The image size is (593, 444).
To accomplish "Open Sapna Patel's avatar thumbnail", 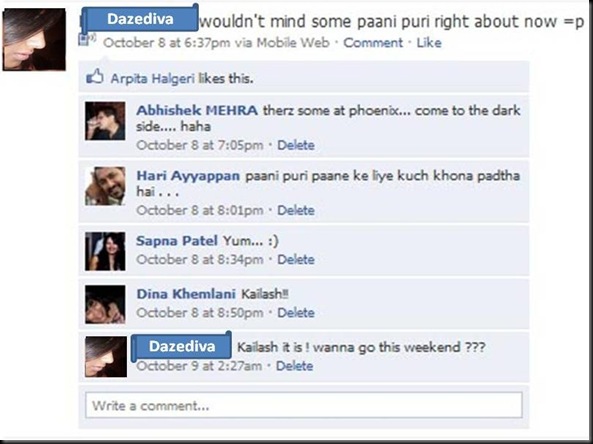I will 105,251.
